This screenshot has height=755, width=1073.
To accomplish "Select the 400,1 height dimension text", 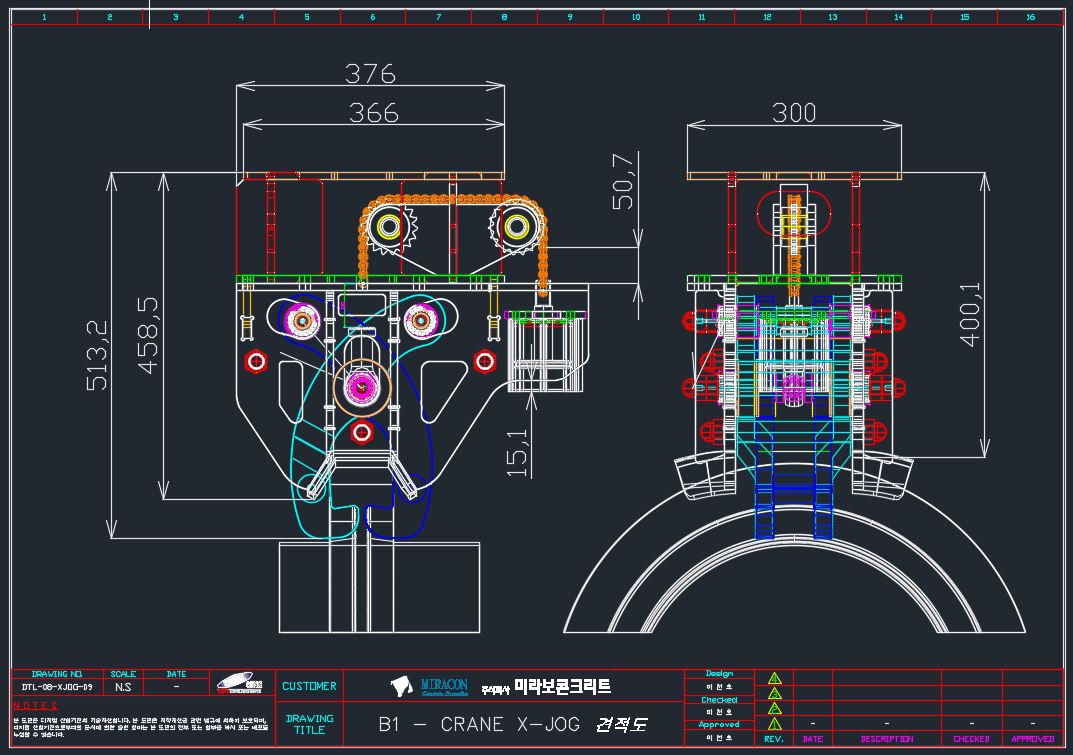I will 969,315.
